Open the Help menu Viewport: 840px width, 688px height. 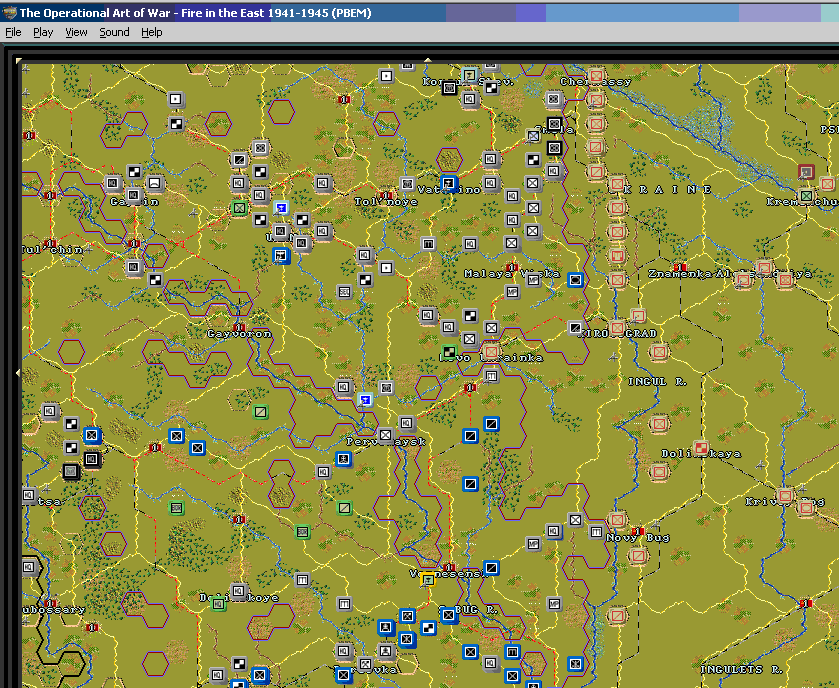(x=152, y=32)
